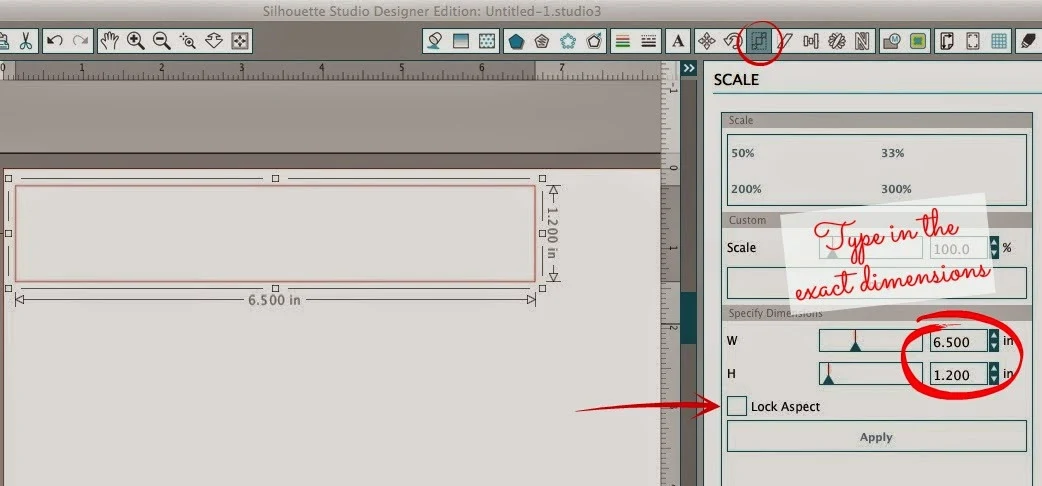The width and height of the screenshot is (1042, 486).
Task: Click the Zoom Out magnifier
Action: (x=161, y=41)
